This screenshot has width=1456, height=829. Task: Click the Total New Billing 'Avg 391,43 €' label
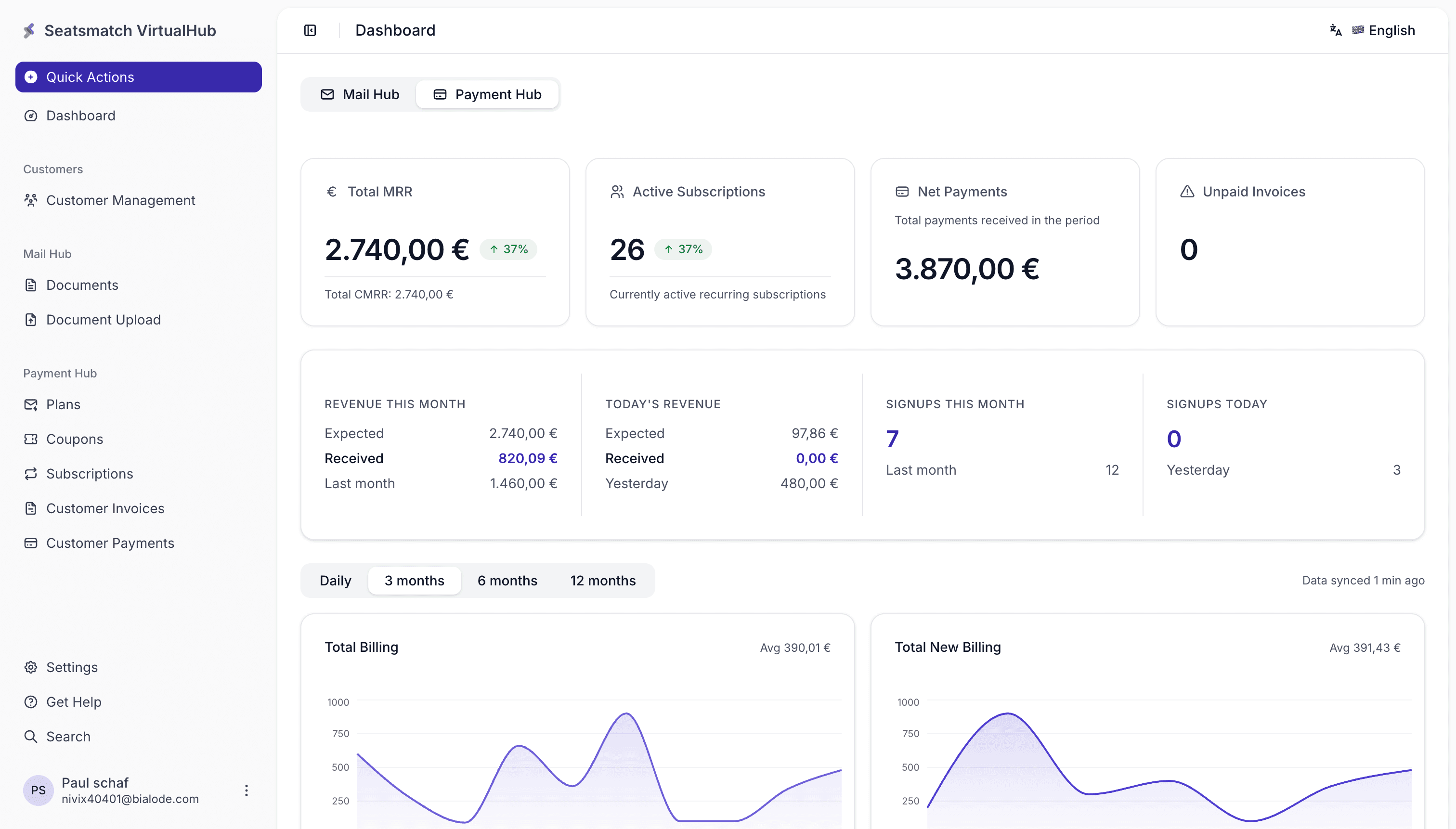pos(1365,648)
